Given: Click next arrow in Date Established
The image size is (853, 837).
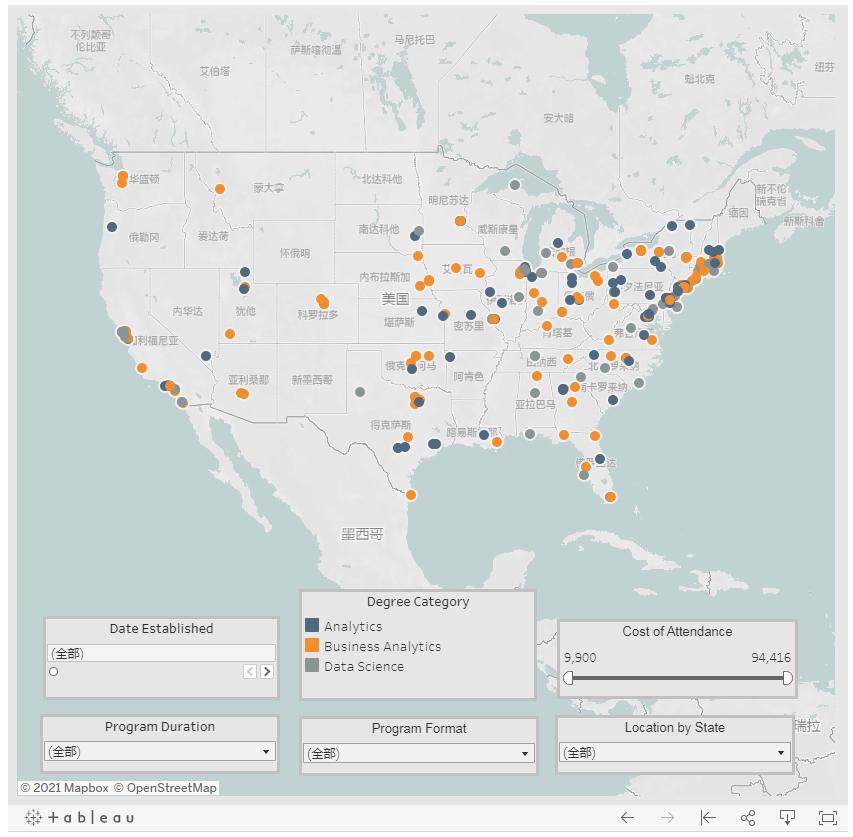Looking at the screenshot, I should pos(267,672).
